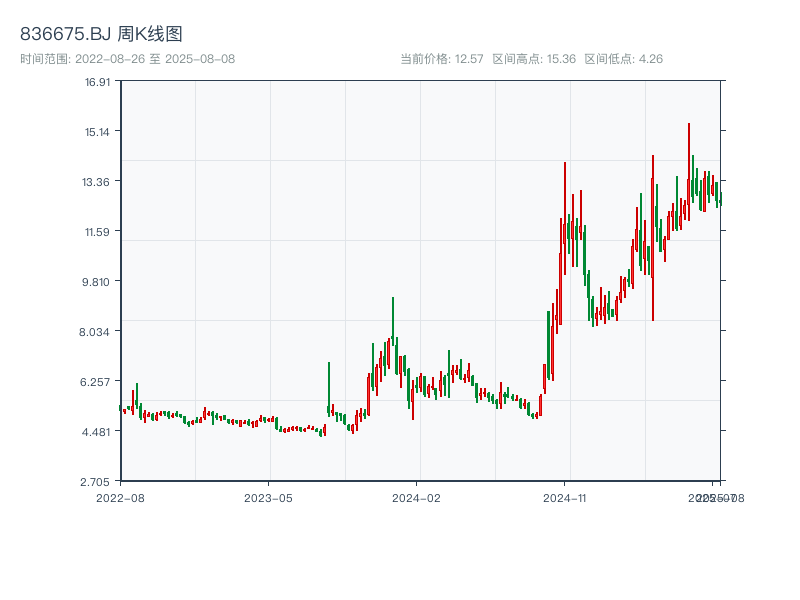Click y-axis label 11.59
This screenshot has width=800, height=600.
pos(97,232)
